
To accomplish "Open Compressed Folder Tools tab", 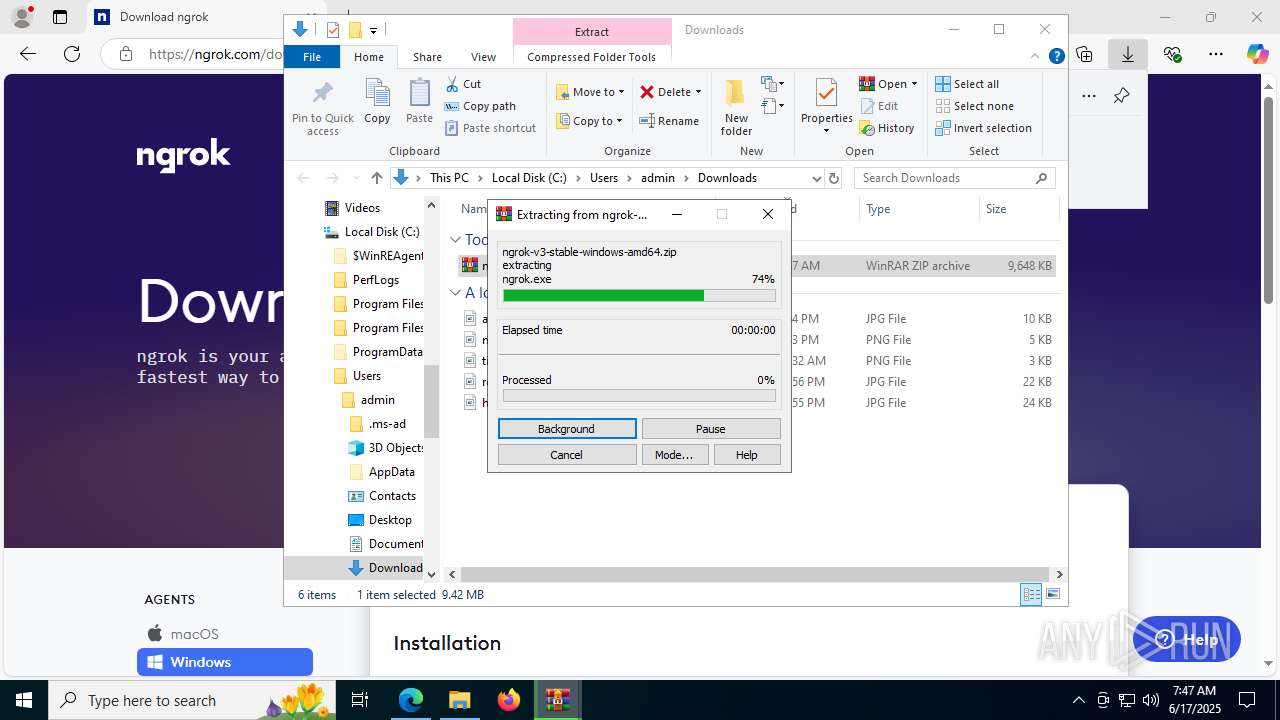I will (x=591, y=57).
